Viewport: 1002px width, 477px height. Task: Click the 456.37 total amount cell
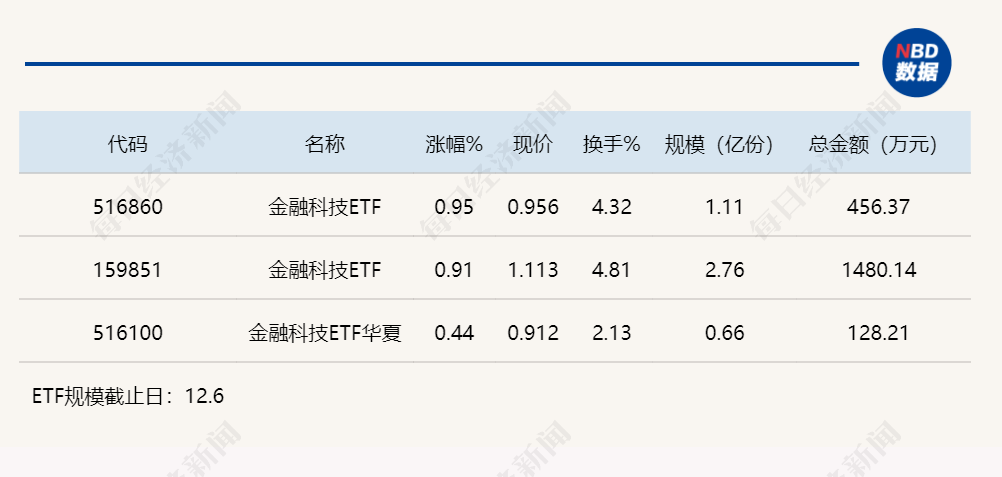click(879, 207)
